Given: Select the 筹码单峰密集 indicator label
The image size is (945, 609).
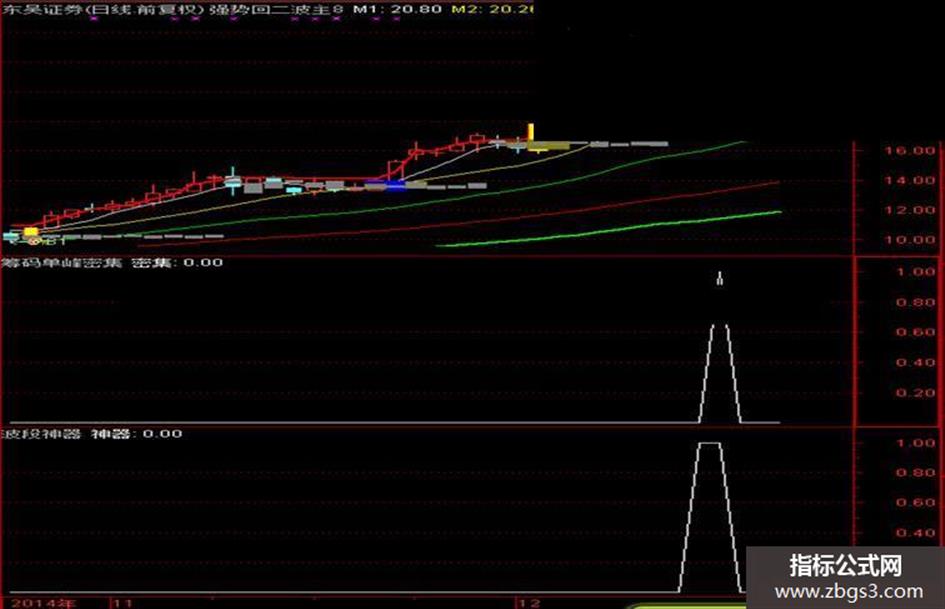Looking at the screenshot, I should point(61,262).
